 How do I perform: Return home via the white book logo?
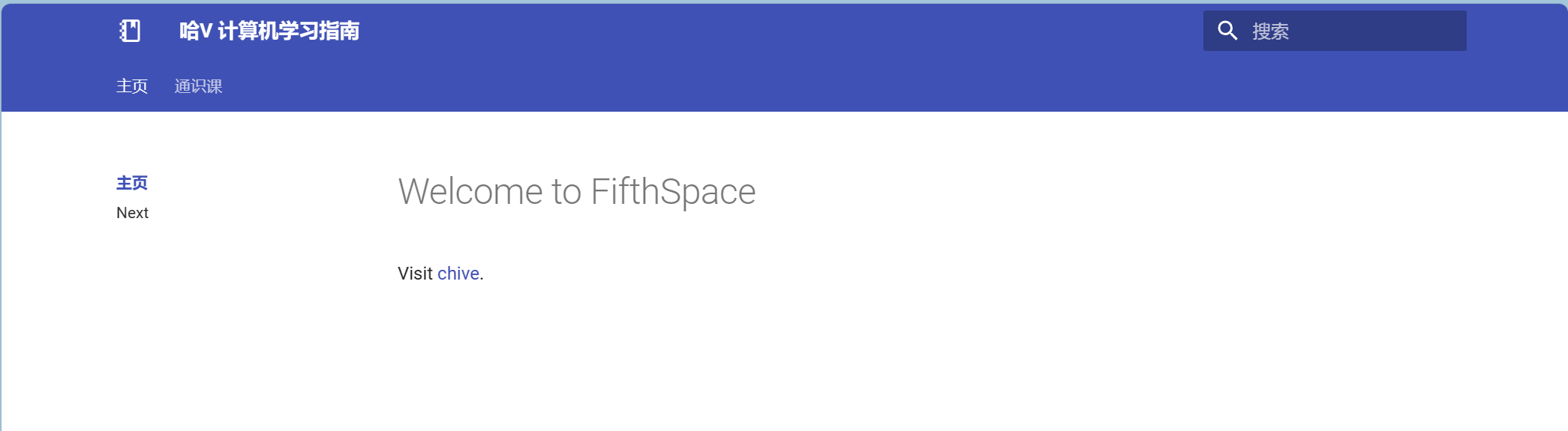(x=130, y=31)
